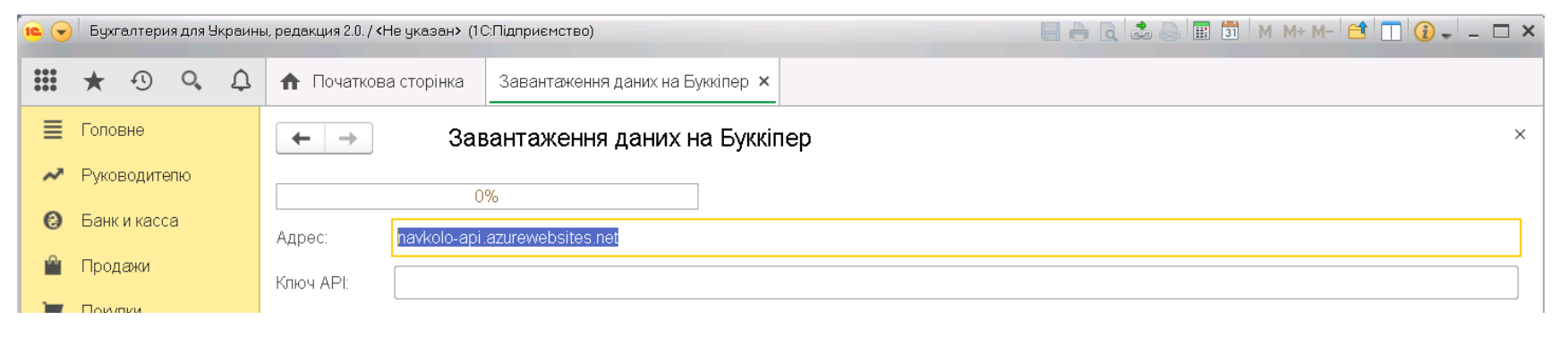Viewport: 1568px width, 345px height.
Task: Click the save diskette icon
Action: (1051, 31)
